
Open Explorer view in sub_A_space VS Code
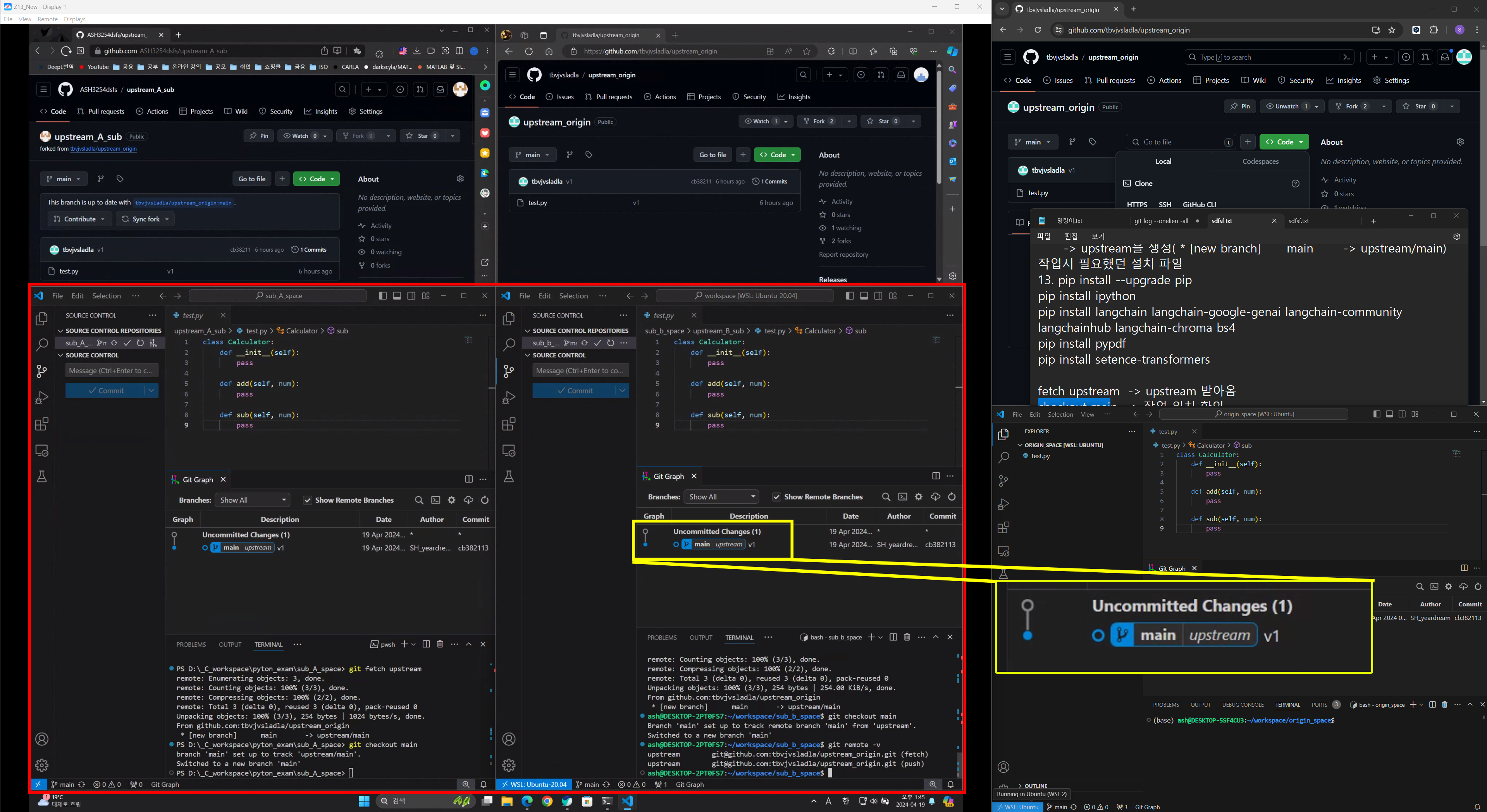pyautogui.click(x=41, y=319)
